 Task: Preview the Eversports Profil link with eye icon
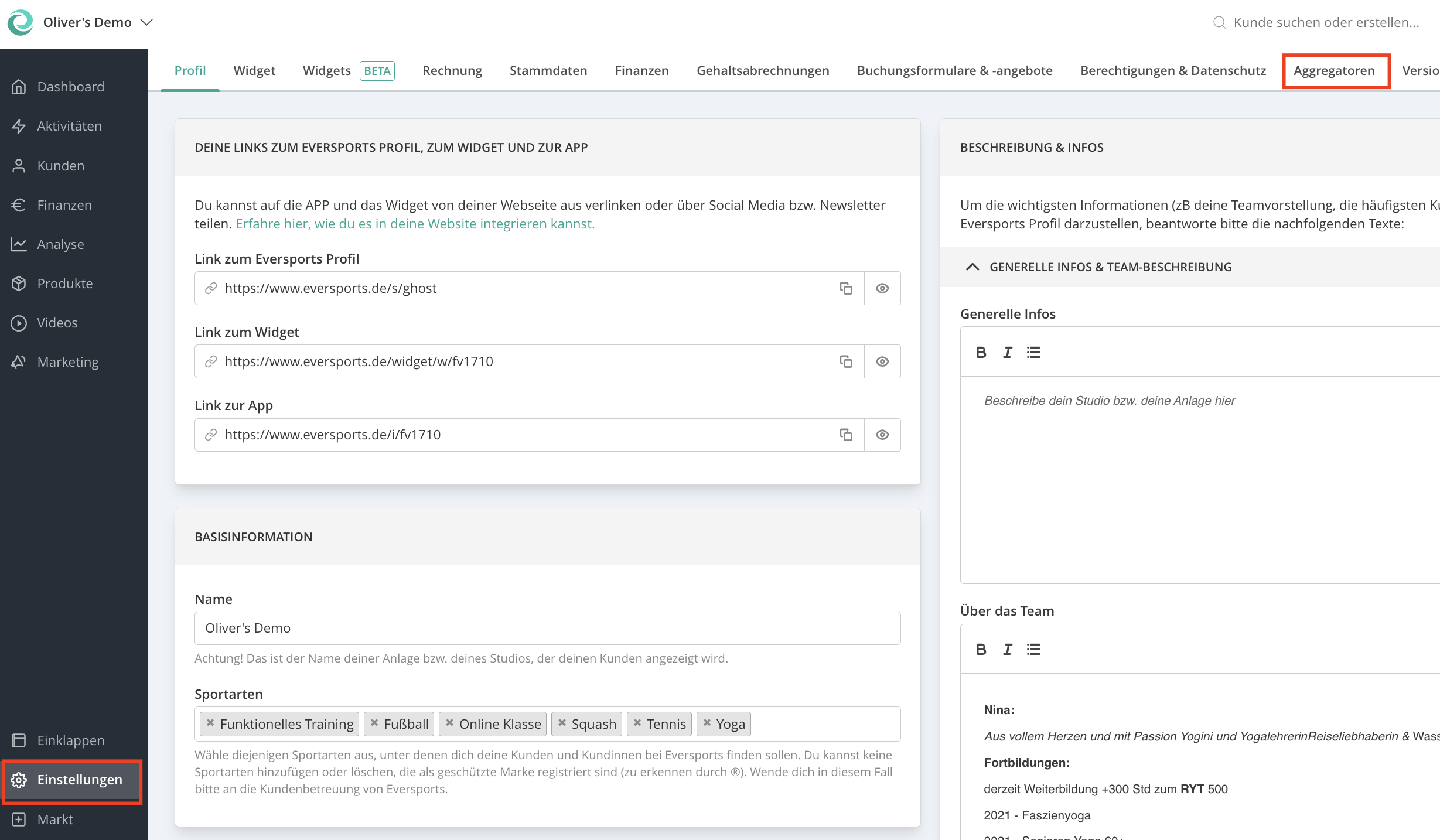(882, 288)
